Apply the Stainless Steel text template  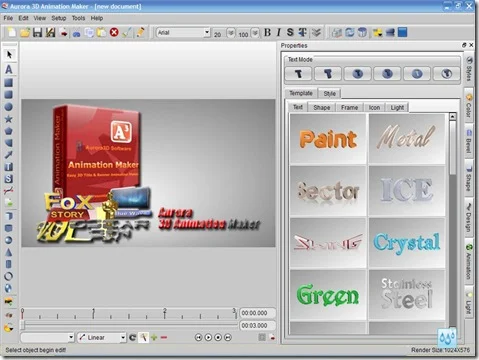tap(407, 295)
